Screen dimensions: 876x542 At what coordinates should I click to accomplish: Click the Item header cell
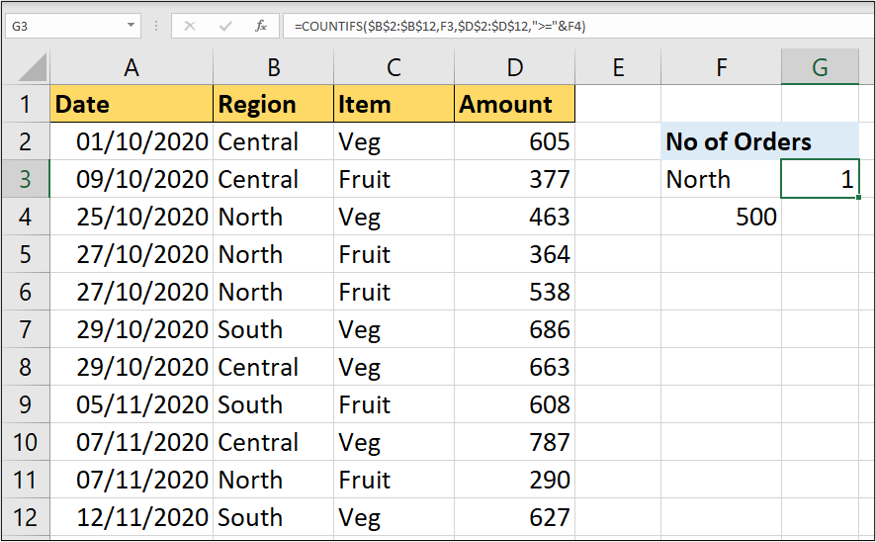click(x=394, y=104)
